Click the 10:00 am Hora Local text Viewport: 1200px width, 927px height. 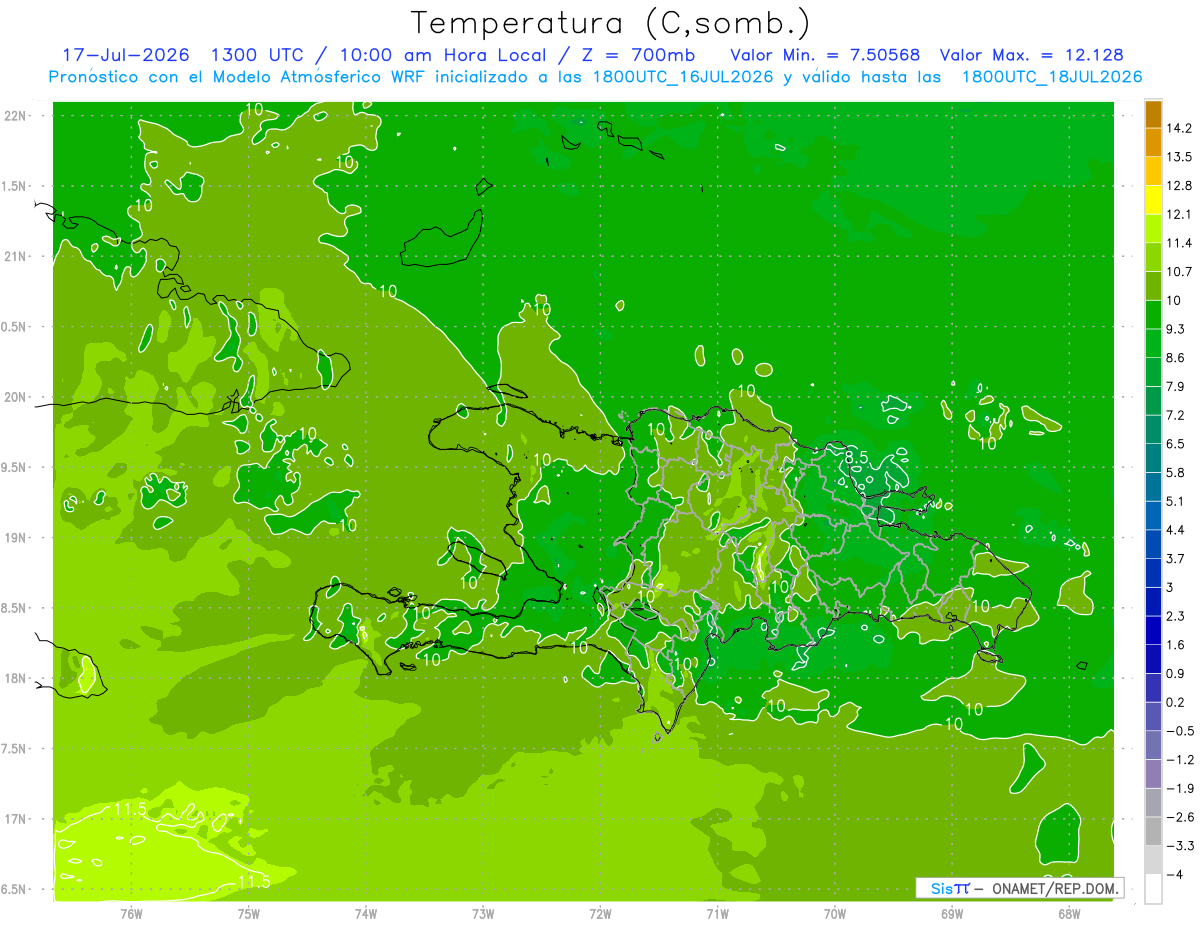coord(444,55)
